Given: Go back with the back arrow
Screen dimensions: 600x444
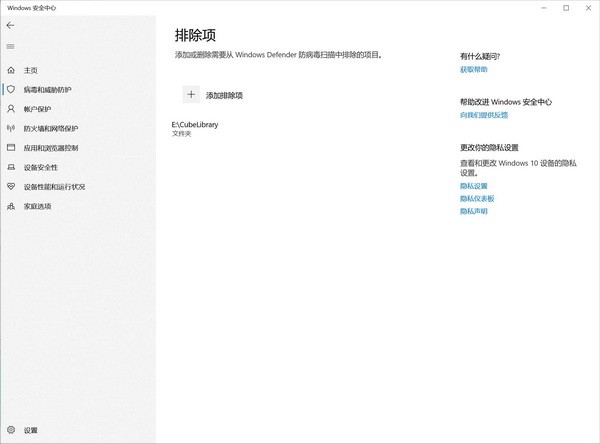Looking at the screenshot, I should [10, 25].
